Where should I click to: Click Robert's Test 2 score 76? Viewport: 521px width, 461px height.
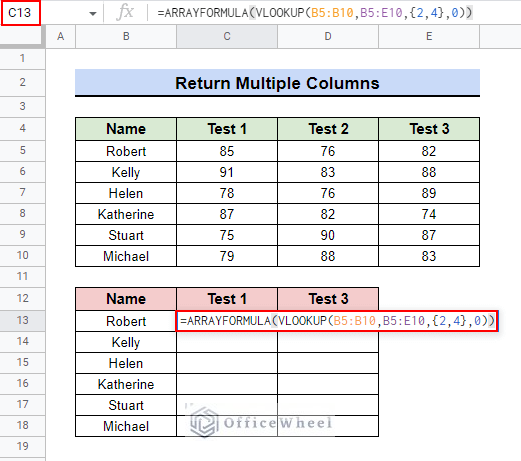coord(328,151)
